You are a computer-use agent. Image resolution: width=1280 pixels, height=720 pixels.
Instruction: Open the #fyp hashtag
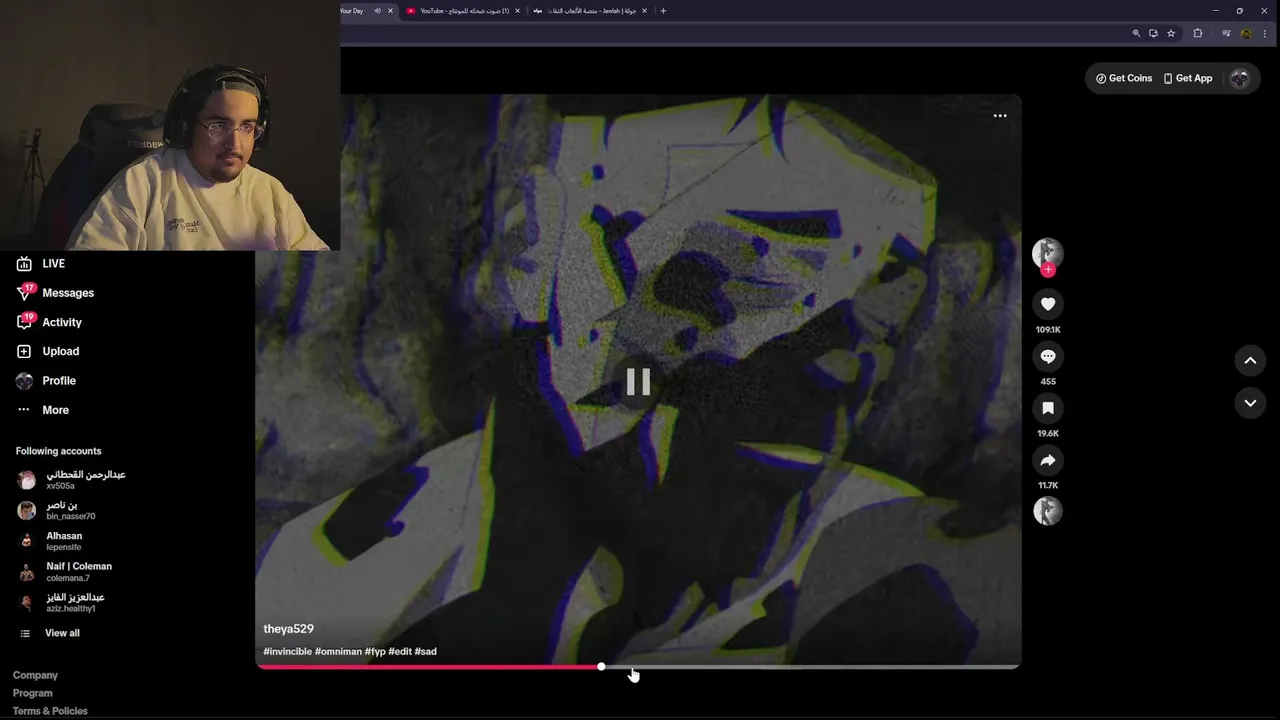pos(375,652)
